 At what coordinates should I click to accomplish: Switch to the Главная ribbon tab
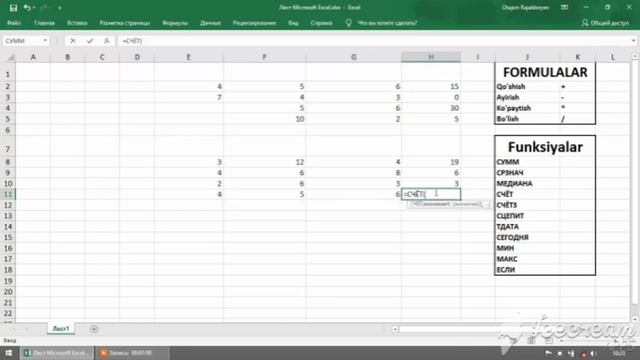click(x=44, y=23)
